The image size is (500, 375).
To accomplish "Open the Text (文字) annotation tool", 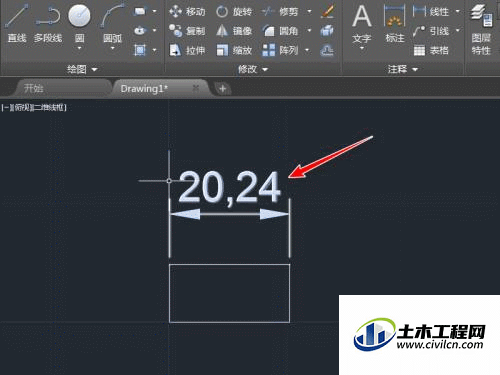I will click(362, 27).
